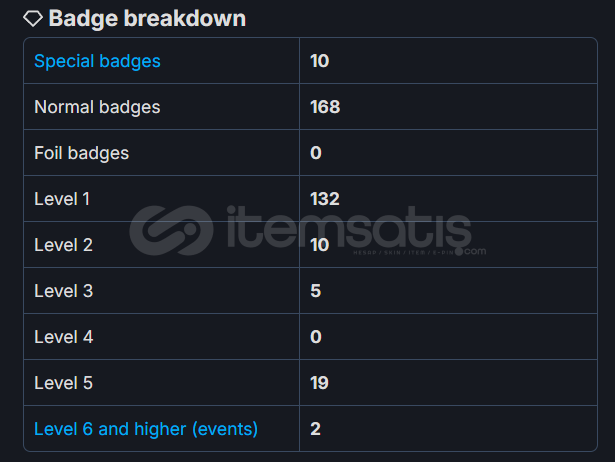Click the badge diamond icon beside heading

[x=33, y=18]
